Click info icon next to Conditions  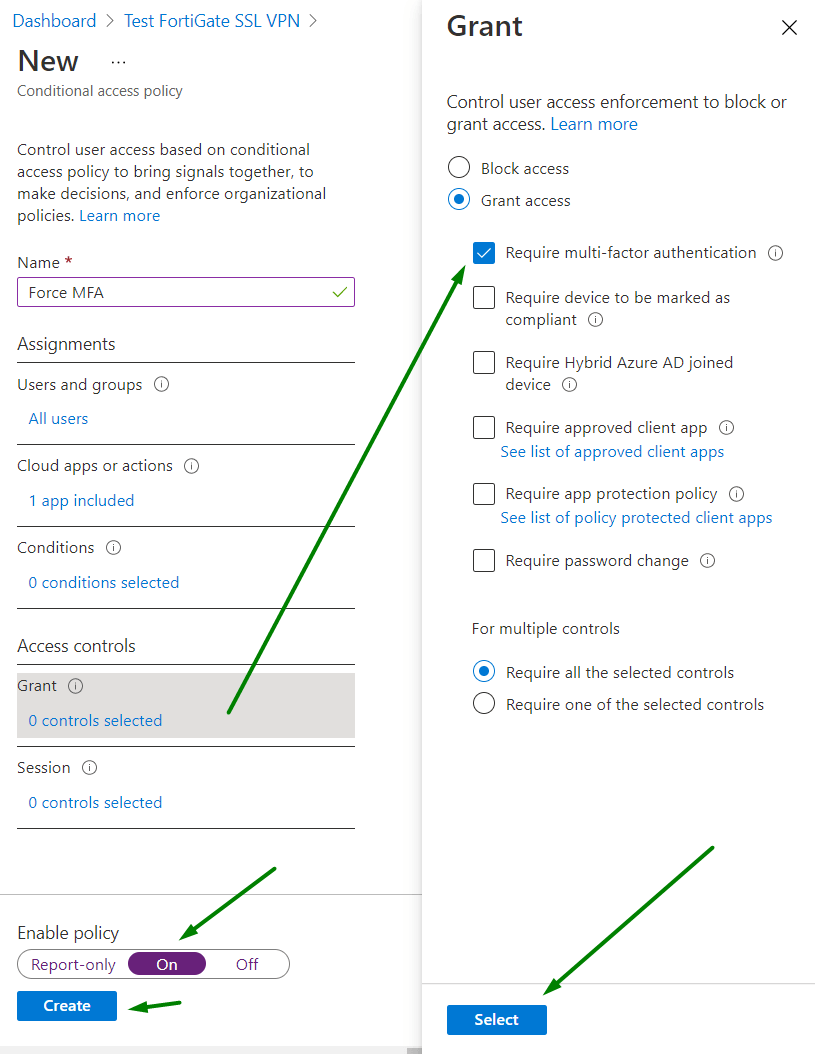(x=114, y=548)
